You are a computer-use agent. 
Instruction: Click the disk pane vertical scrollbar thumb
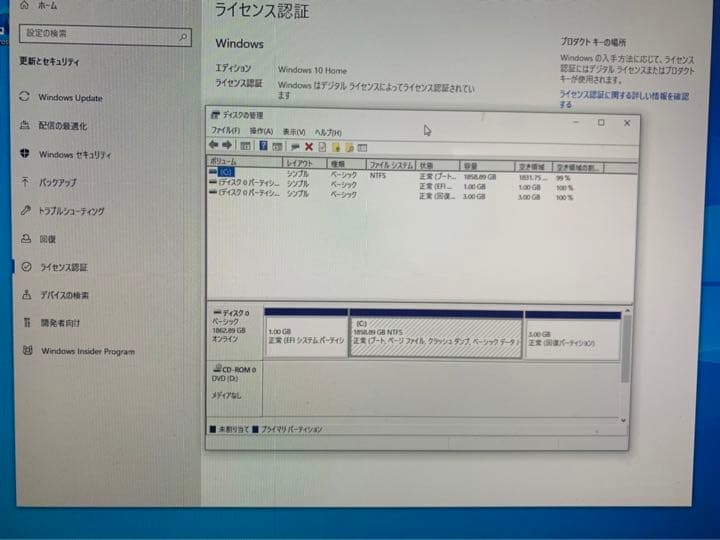(x=625, y=348)
